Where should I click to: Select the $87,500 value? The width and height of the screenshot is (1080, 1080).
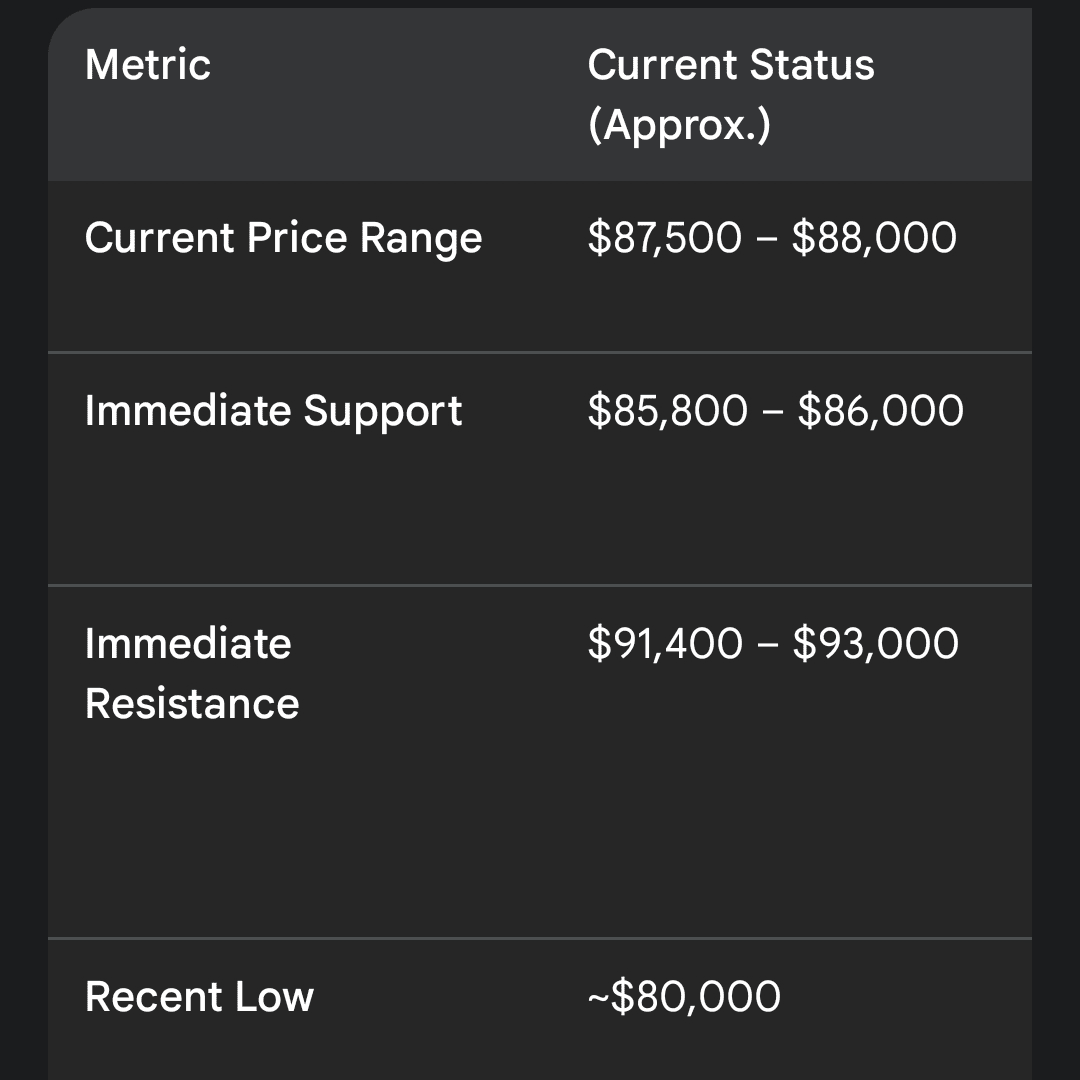665,239
